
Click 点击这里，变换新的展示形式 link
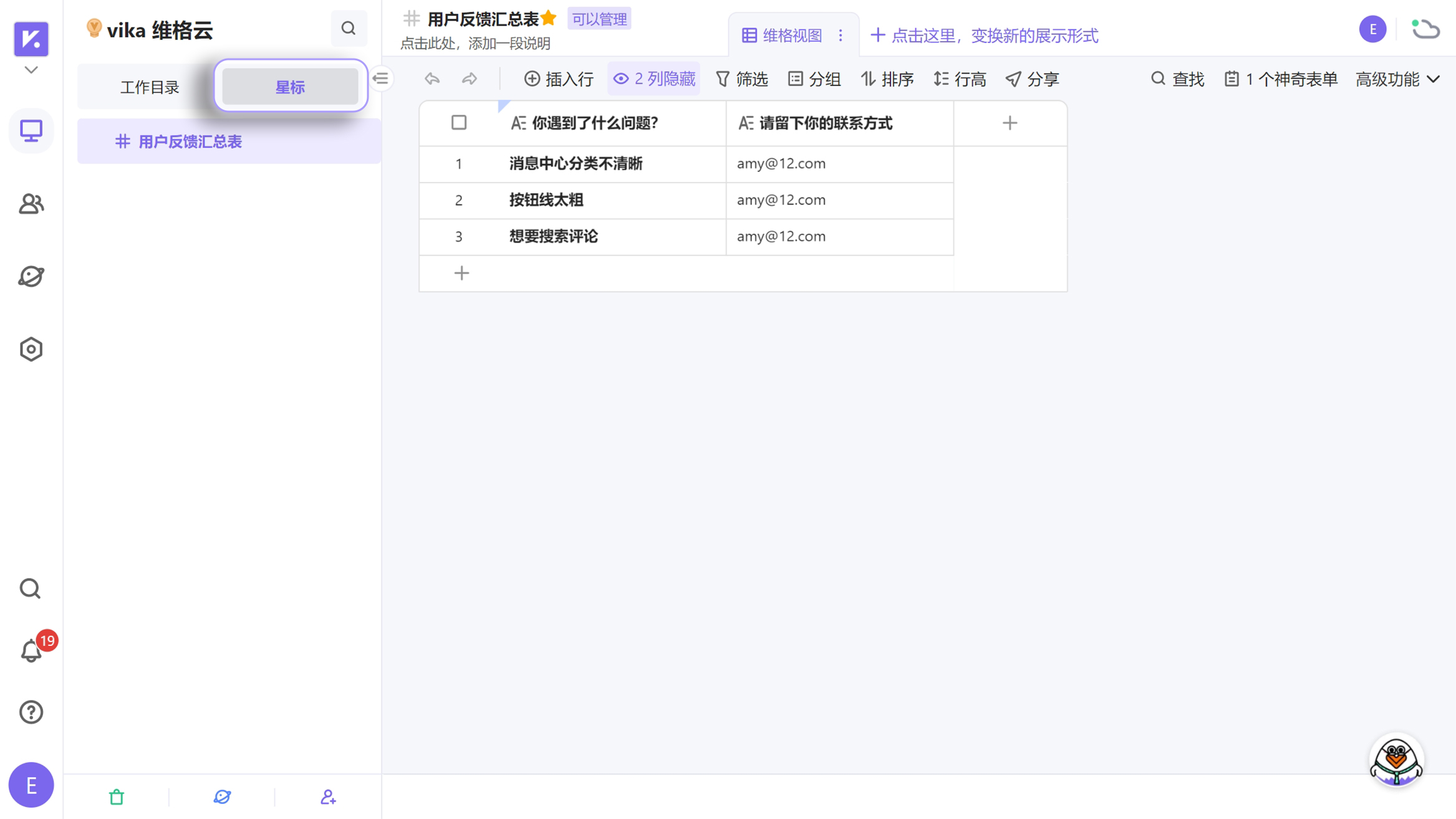[x=984, y=36]
